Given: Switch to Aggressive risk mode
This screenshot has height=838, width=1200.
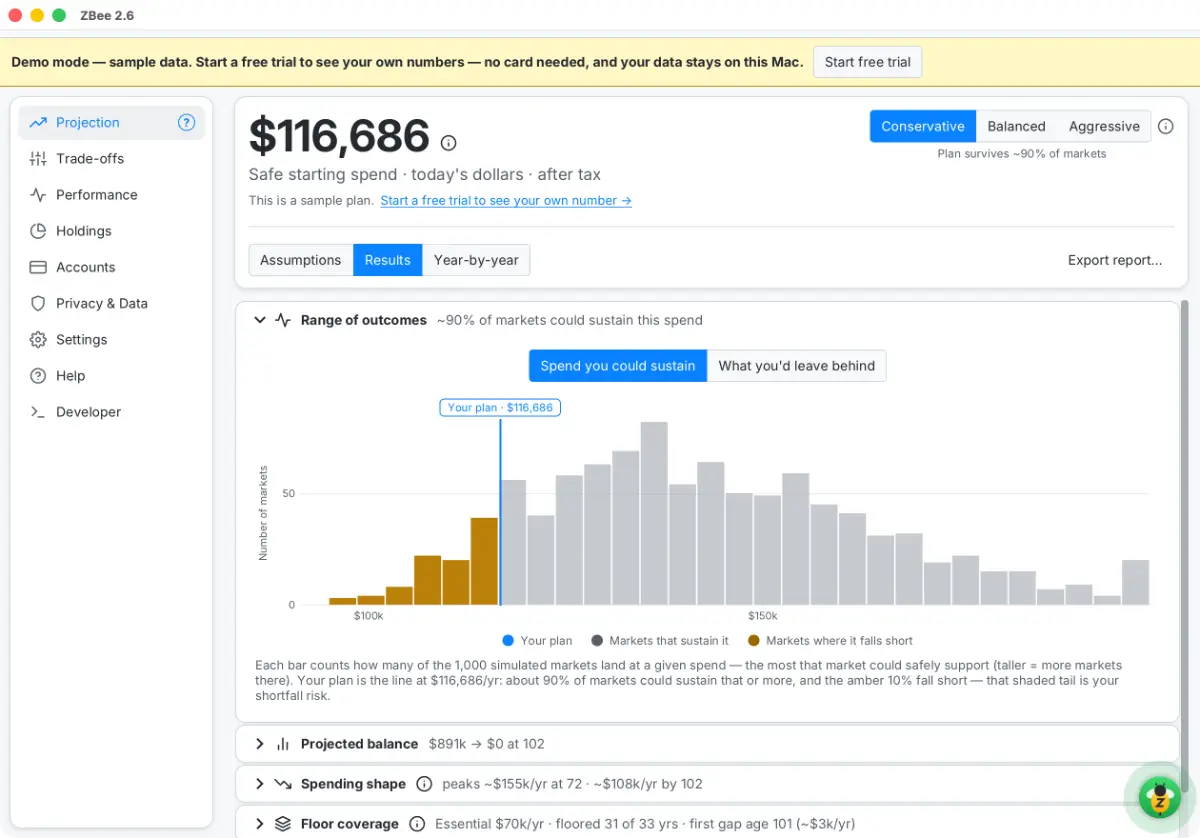Looking at the screenshot, I should (x=1104, y=127).
